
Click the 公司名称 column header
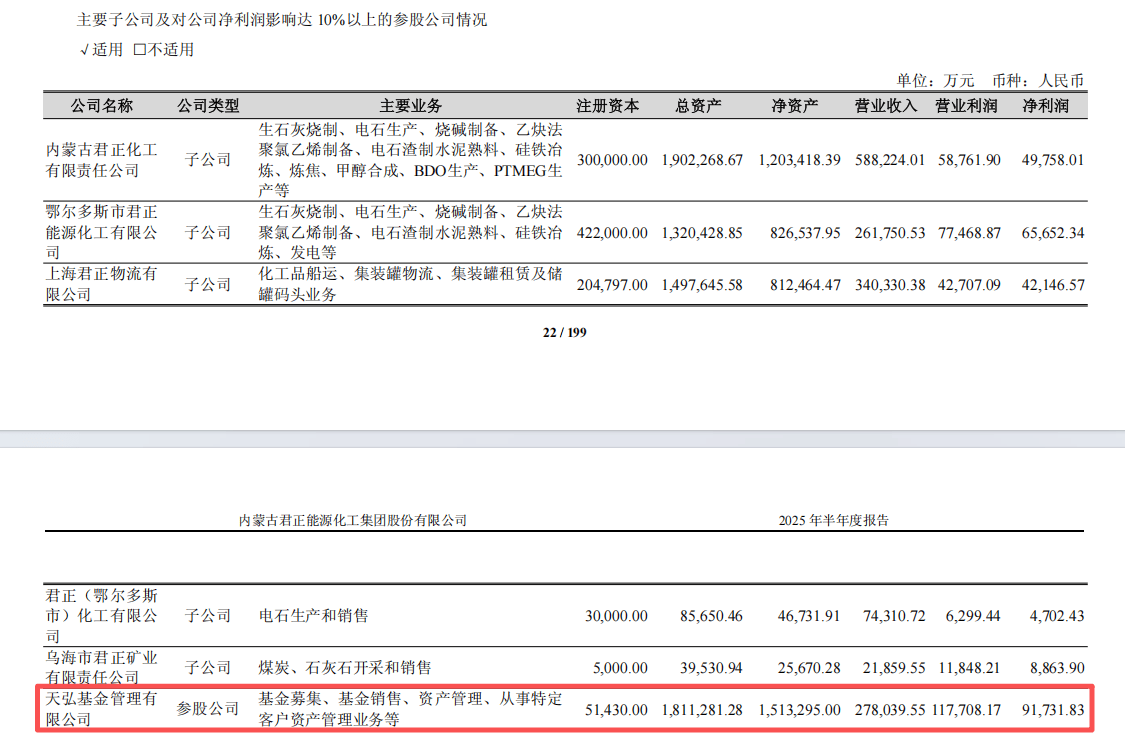pyautogui.click(x=102, y=106)
